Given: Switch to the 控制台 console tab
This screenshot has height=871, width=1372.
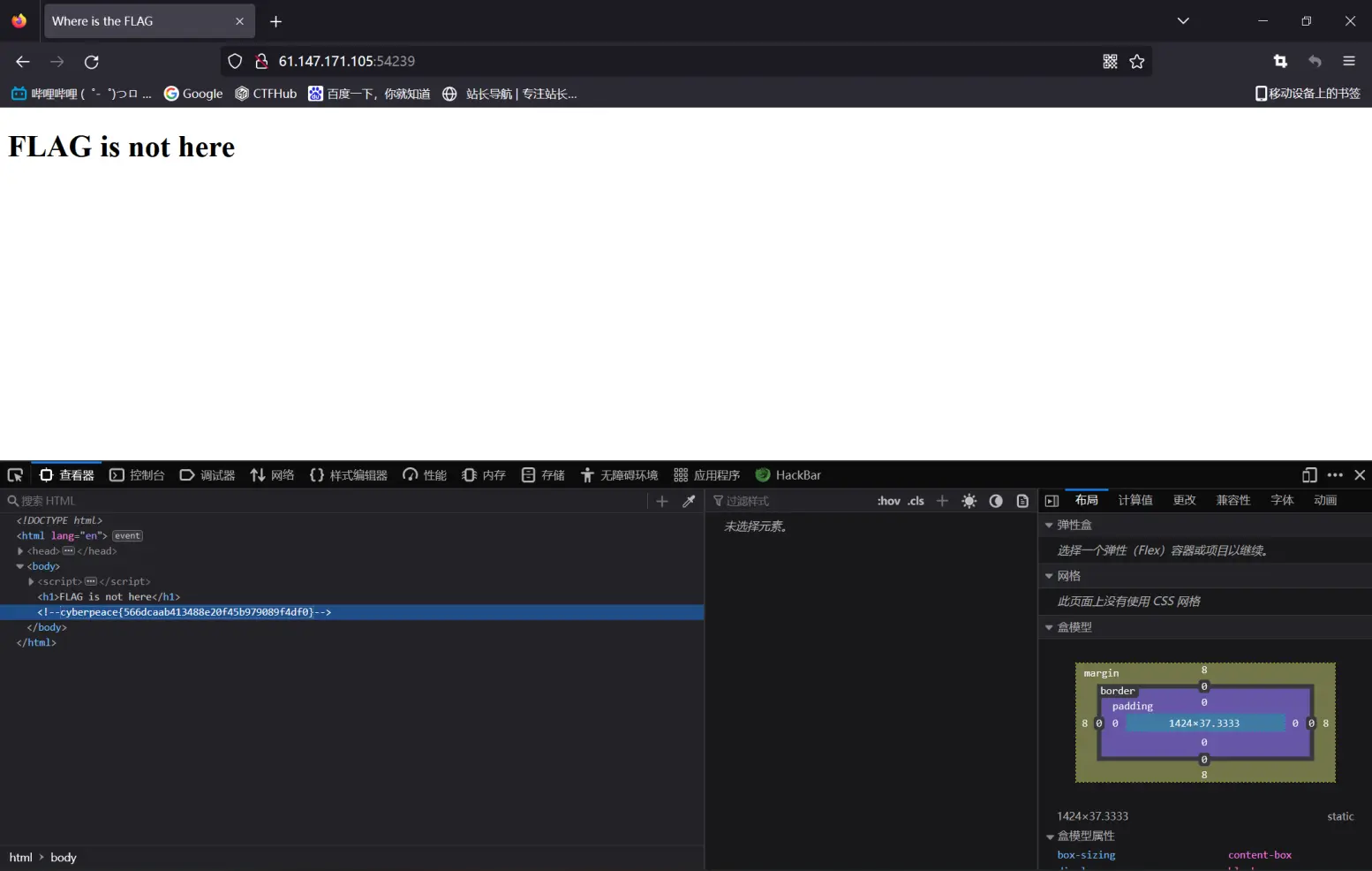Looking at the screenshot, I should point(137,475).
